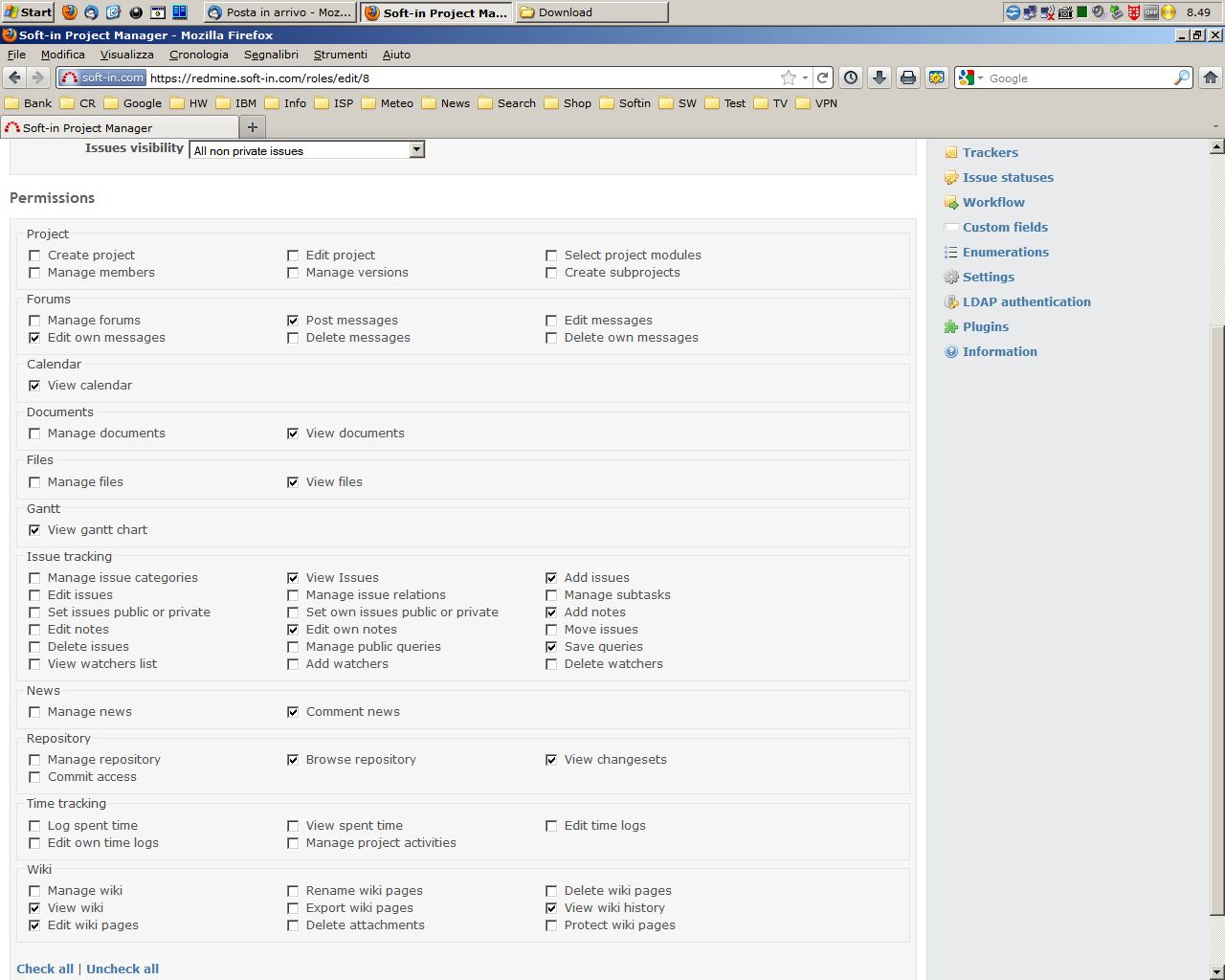Open the history clock toolbar icon

tap(851, 78)
